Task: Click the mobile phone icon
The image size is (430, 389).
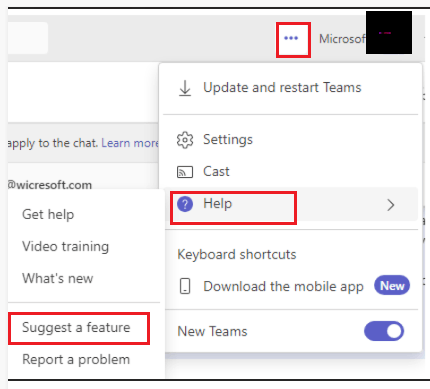Action: pyautogui.click(x=185, y=287)
